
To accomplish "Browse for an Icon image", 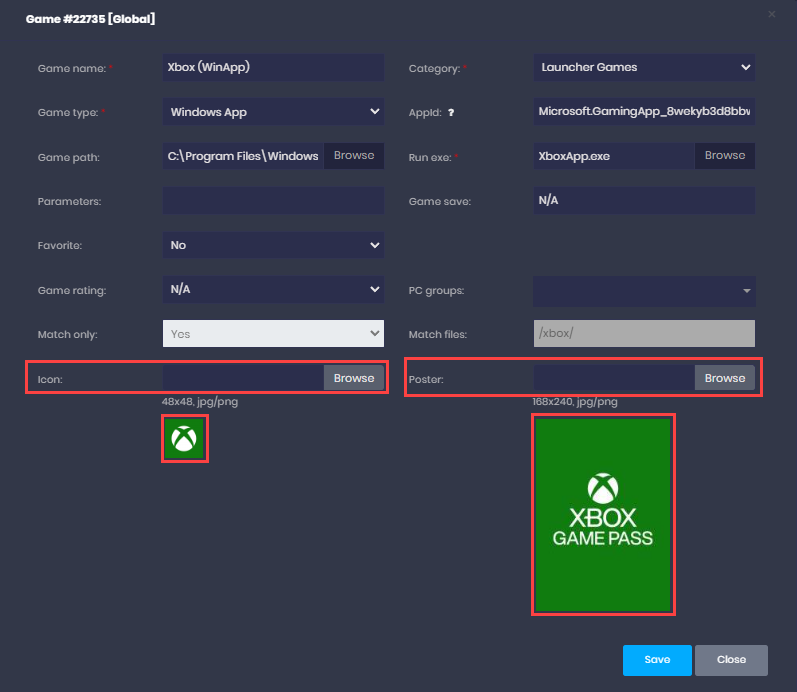I will 354,378.
